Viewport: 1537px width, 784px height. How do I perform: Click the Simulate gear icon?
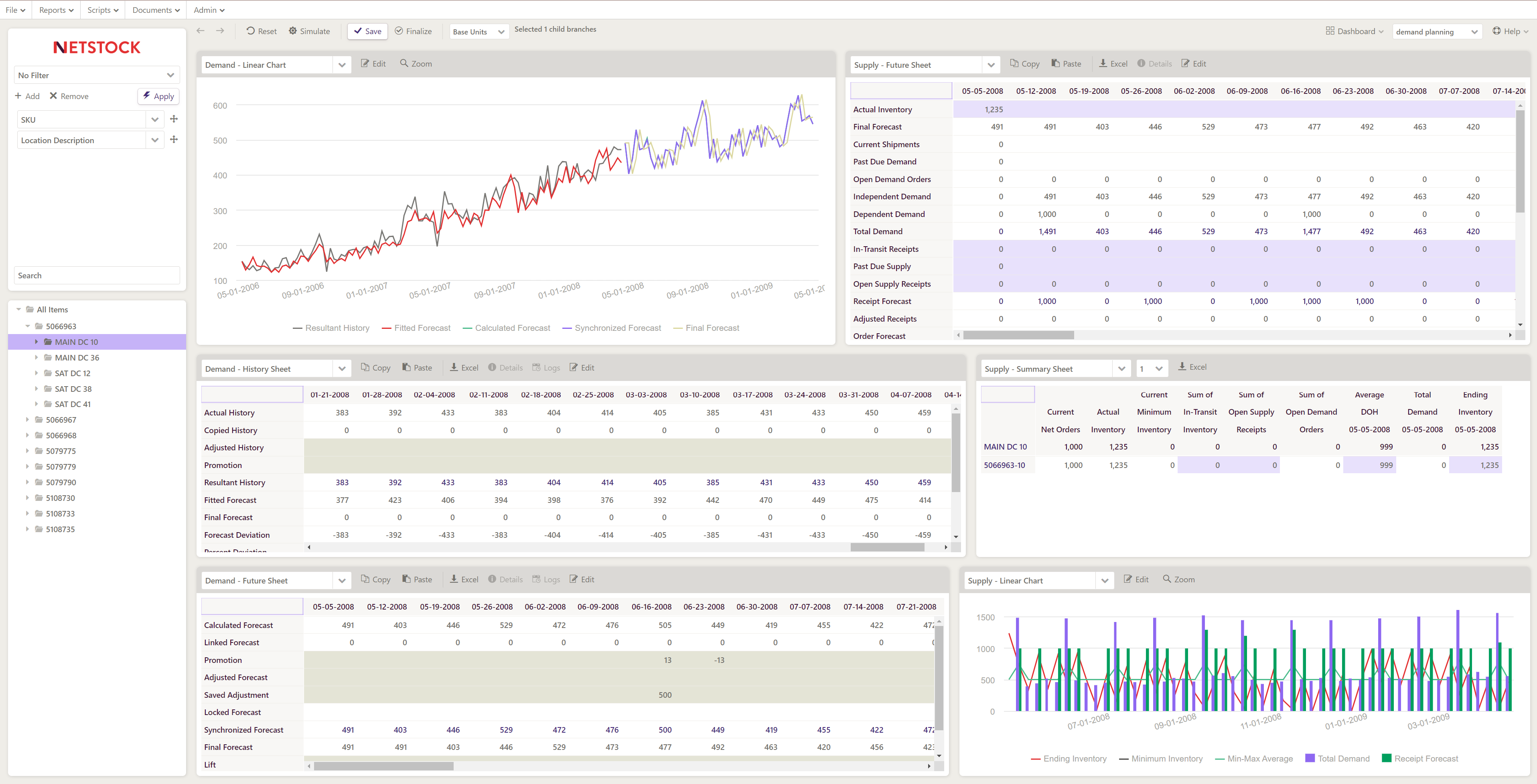(293, 31)
